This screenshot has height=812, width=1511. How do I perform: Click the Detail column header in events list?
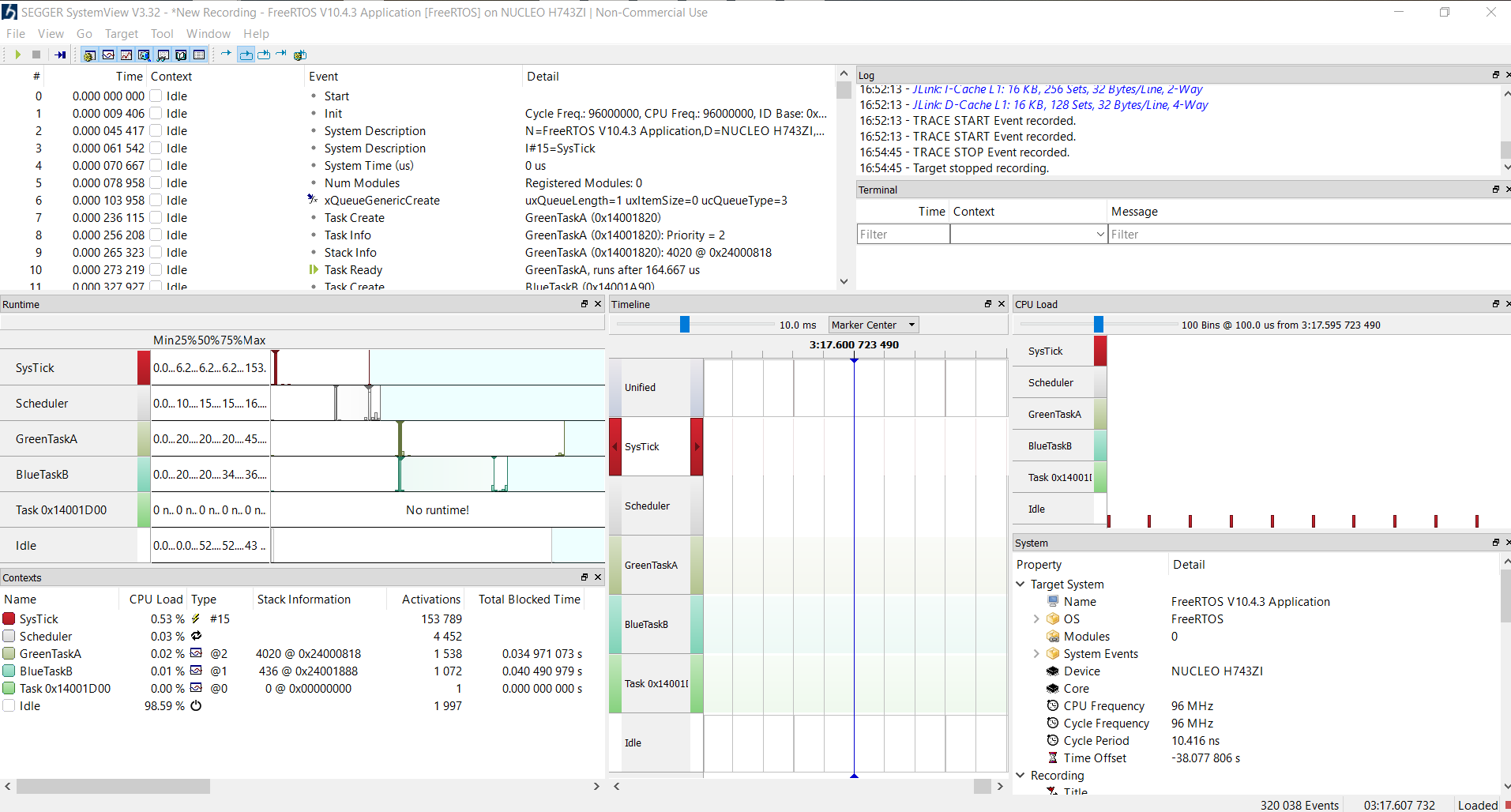(678, 76)
